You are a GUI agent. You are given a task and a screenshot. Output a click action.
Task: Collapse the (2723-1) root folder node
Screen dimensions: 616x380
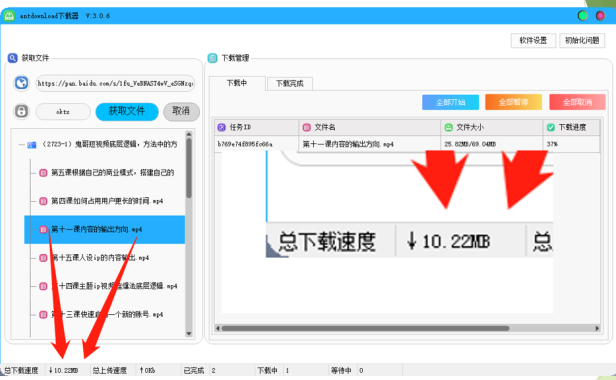[x=21, y=145]
